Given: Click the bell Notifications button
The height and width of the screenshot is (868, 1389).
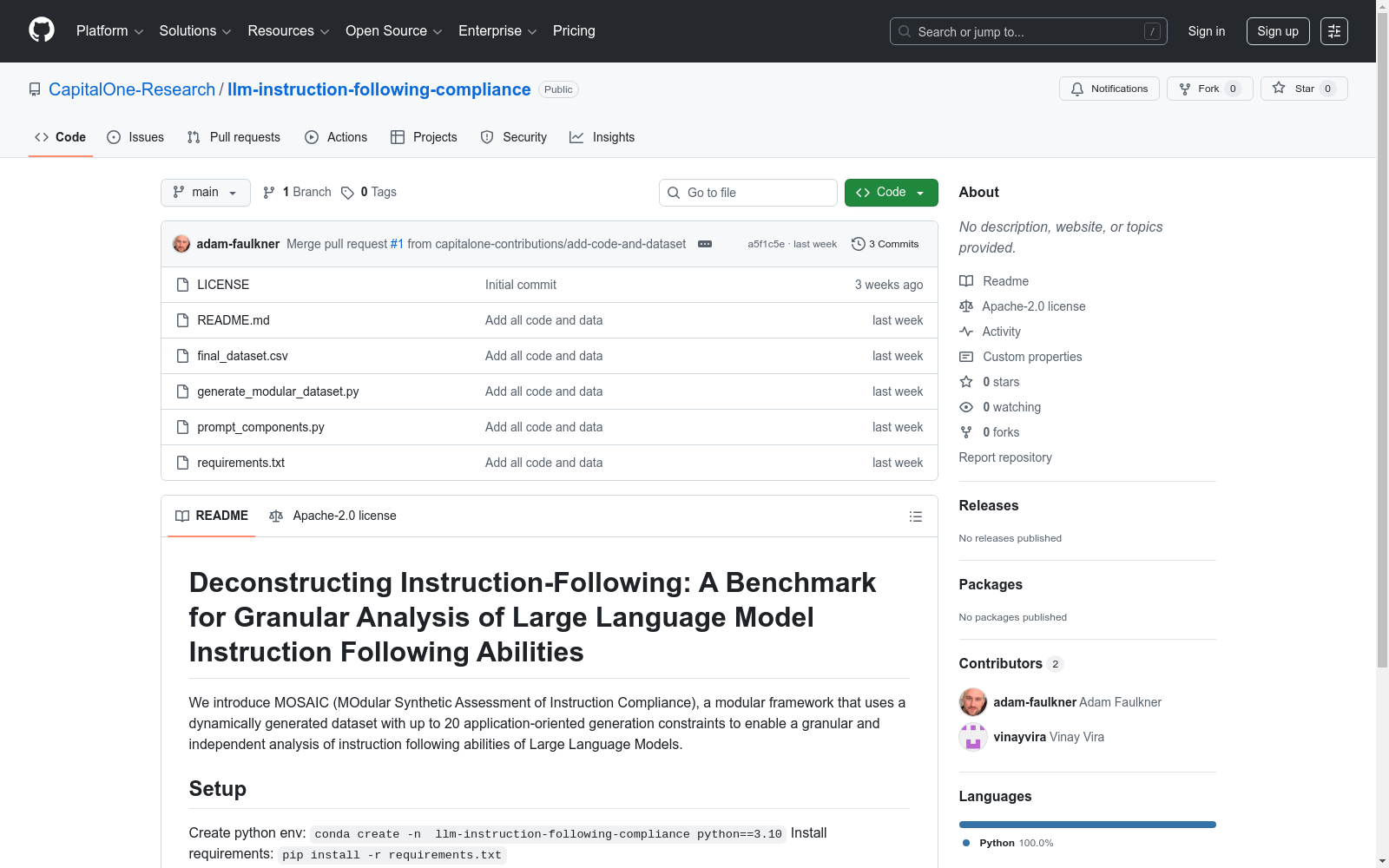Looking at the screenshot, I should 1109,89.
